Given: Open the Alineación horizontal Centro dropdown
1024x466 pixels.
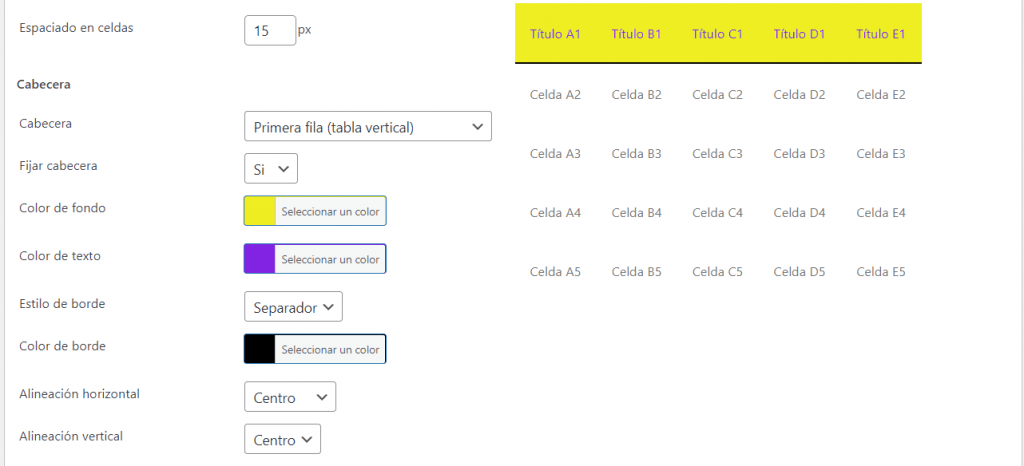Looking at the screenshot, I should (x=289, y=397).
